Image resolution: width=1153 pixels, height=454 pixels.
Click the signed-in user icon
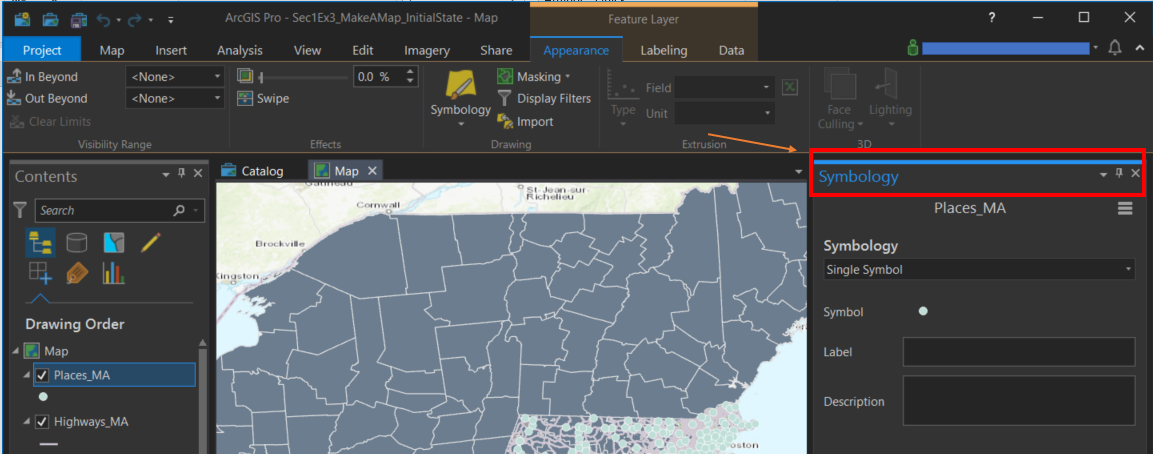coord(913,48)
